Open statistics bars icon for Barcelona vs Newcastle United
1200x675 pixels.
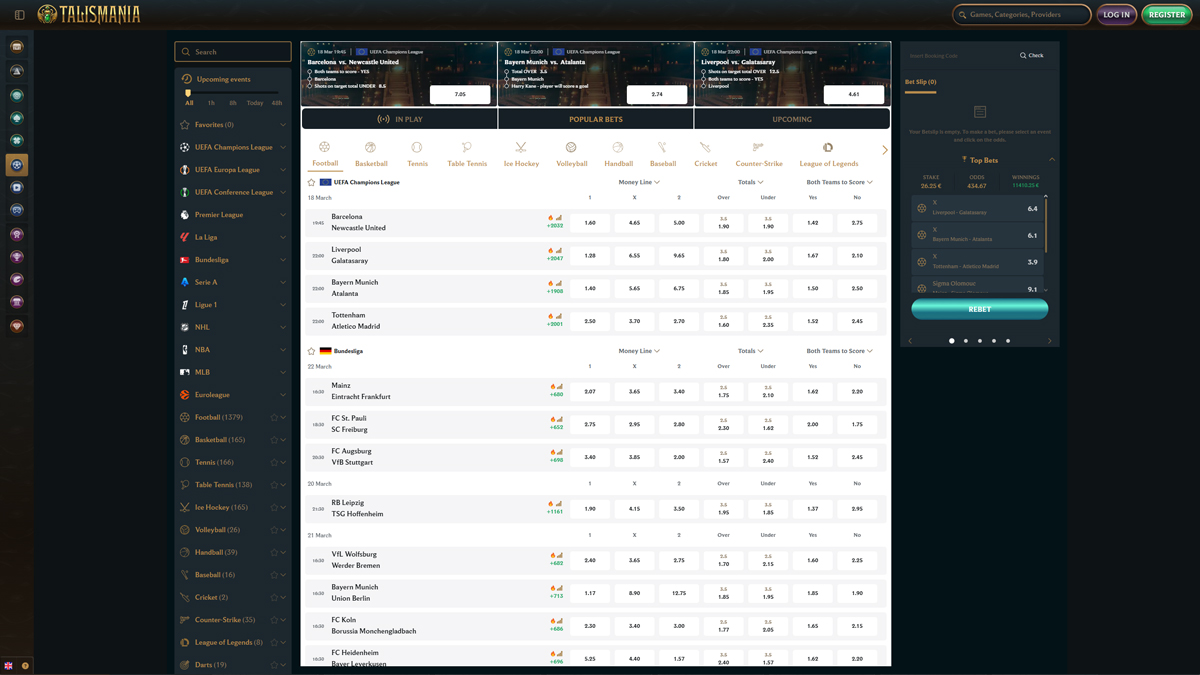click(x=559, y=218)
